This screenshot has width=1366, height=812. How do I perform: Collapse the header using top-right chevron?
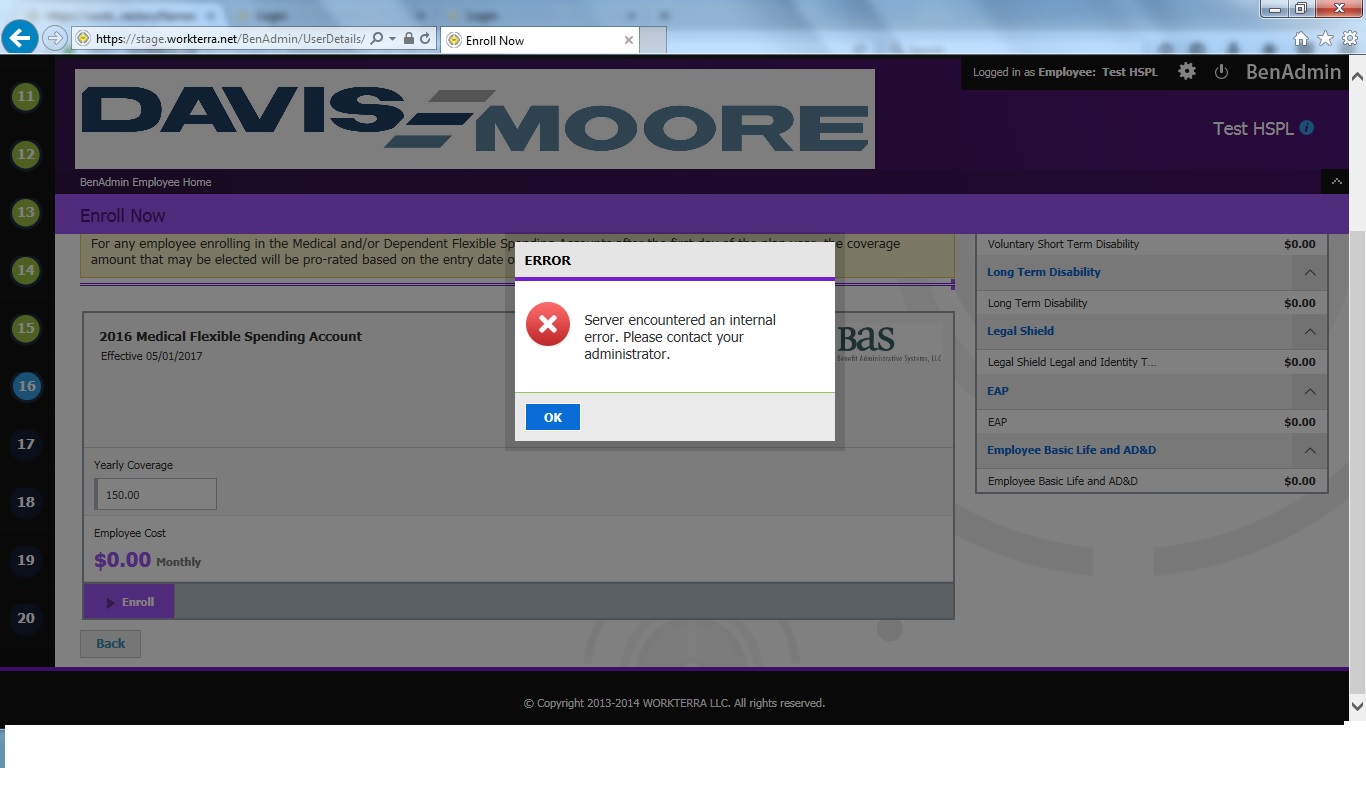click(1335, 182)
